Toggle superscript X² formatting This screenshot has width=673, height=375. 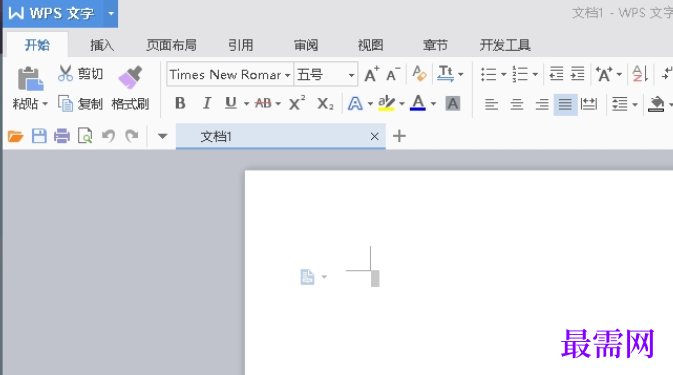[297, 103]
